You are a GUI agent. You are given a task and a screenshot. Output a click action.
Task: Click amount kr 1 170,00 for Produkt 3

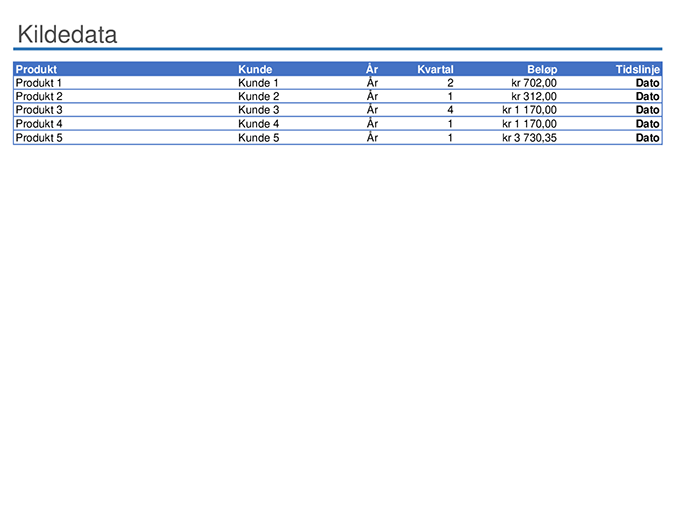coord(529,110)
